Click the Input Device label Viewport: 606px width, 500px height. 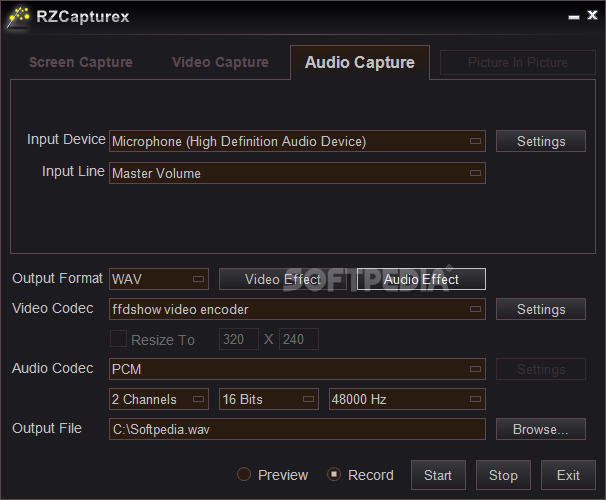(x=66, y=139)
